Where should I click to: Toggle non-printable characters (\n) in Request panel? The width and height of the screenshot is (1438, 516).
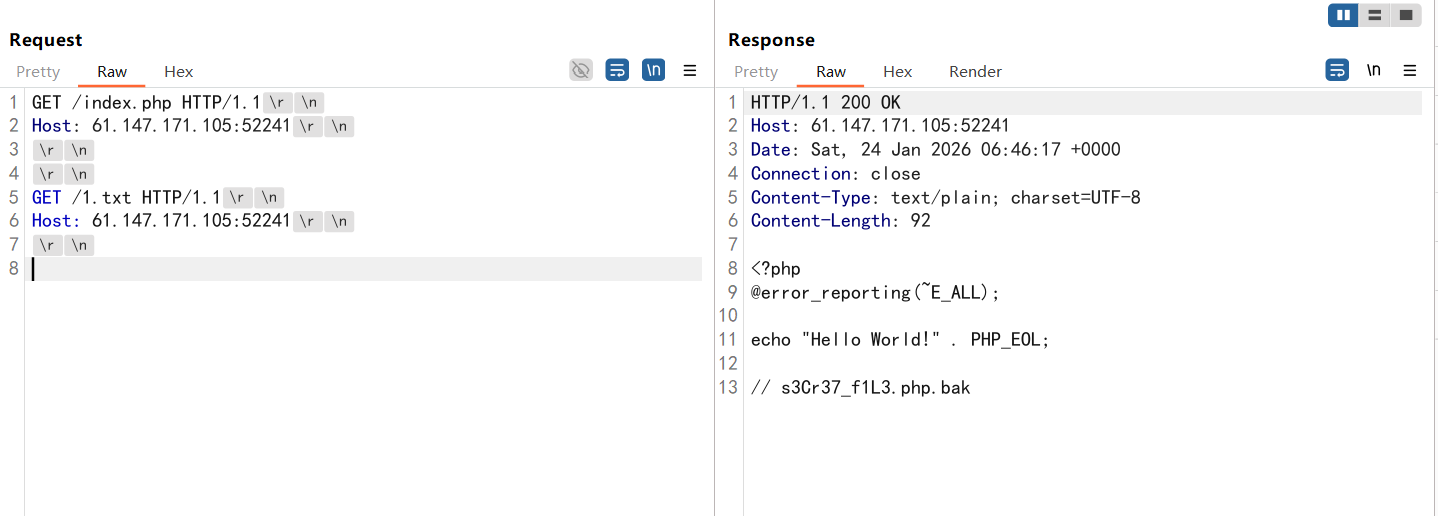click(x=653, y=70)
